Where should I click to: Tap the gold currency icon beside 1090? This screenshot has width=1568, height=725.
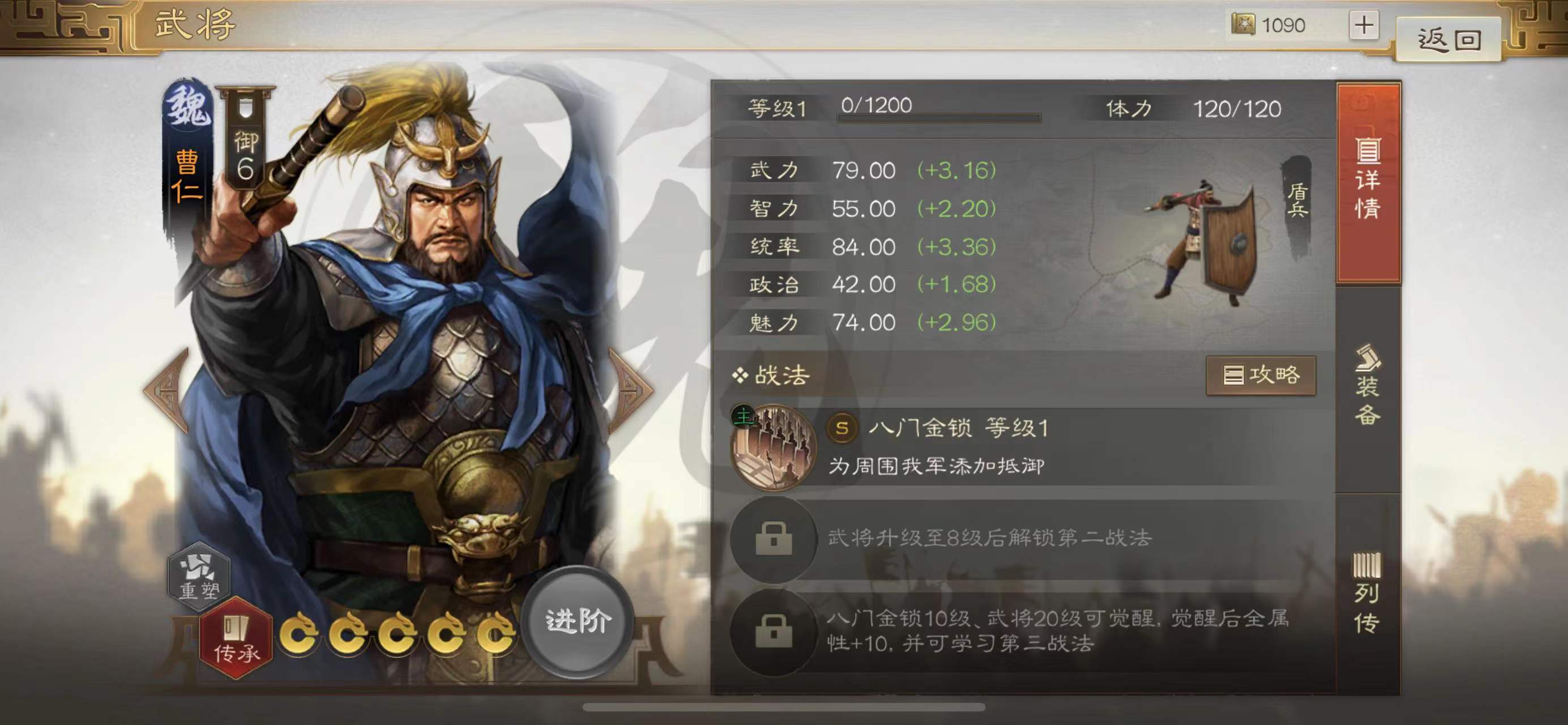[1242, 24]
